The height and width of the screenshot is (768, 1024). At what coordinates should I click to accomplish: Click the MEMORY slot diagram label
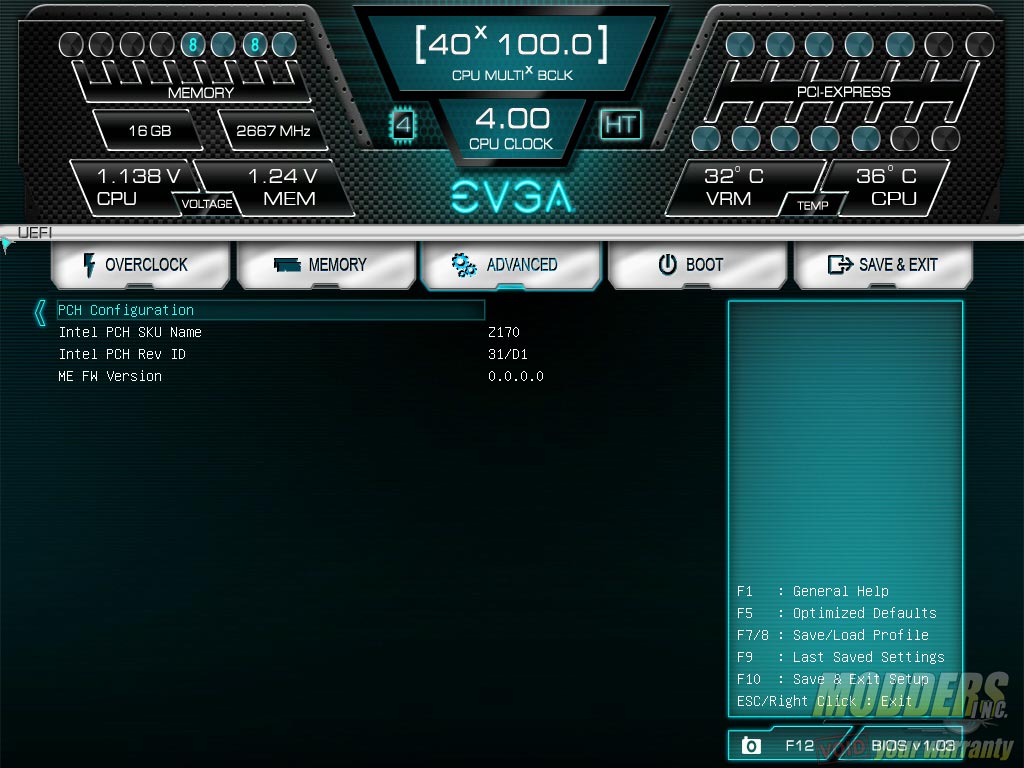(x=200, y=93)
